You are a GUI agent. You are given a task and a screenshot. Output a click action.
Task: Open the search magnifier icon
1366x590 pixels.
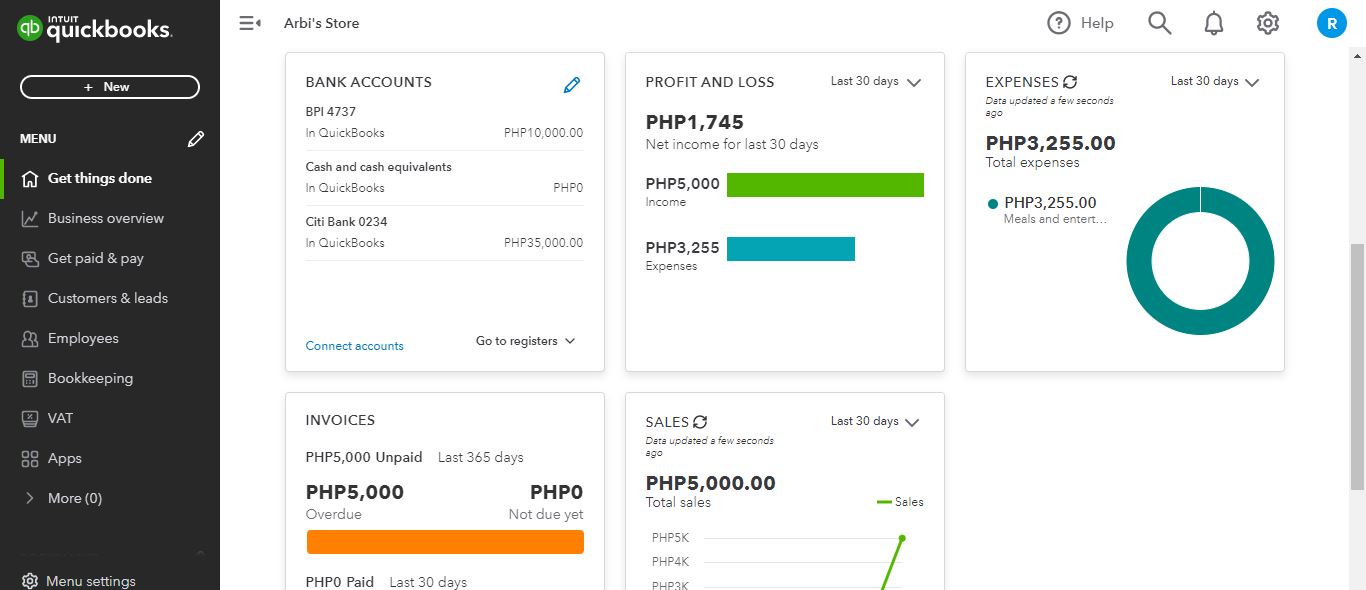[1159, 23]
